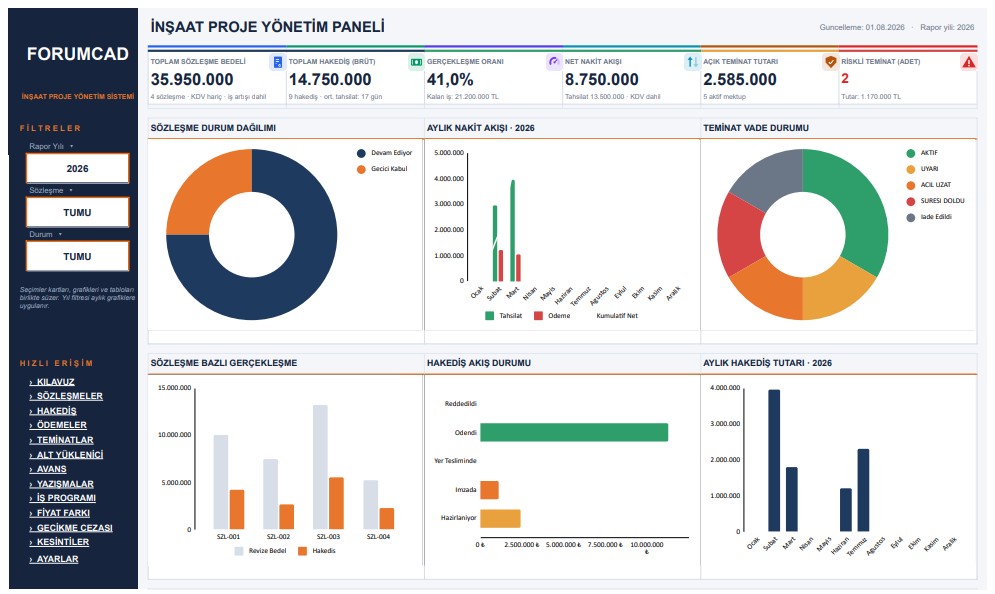Click the SZL-003 axis label
995x594 pixels.
[x=328, y=537]
